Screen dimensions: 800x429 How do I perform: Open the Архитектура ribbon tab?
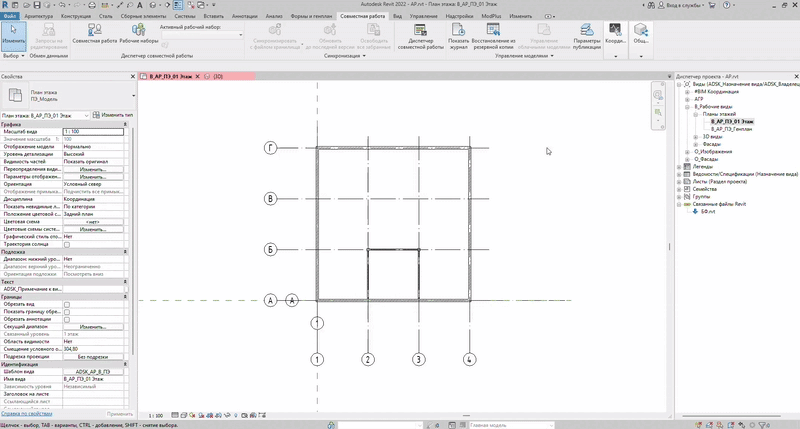[x=39, y=16]
